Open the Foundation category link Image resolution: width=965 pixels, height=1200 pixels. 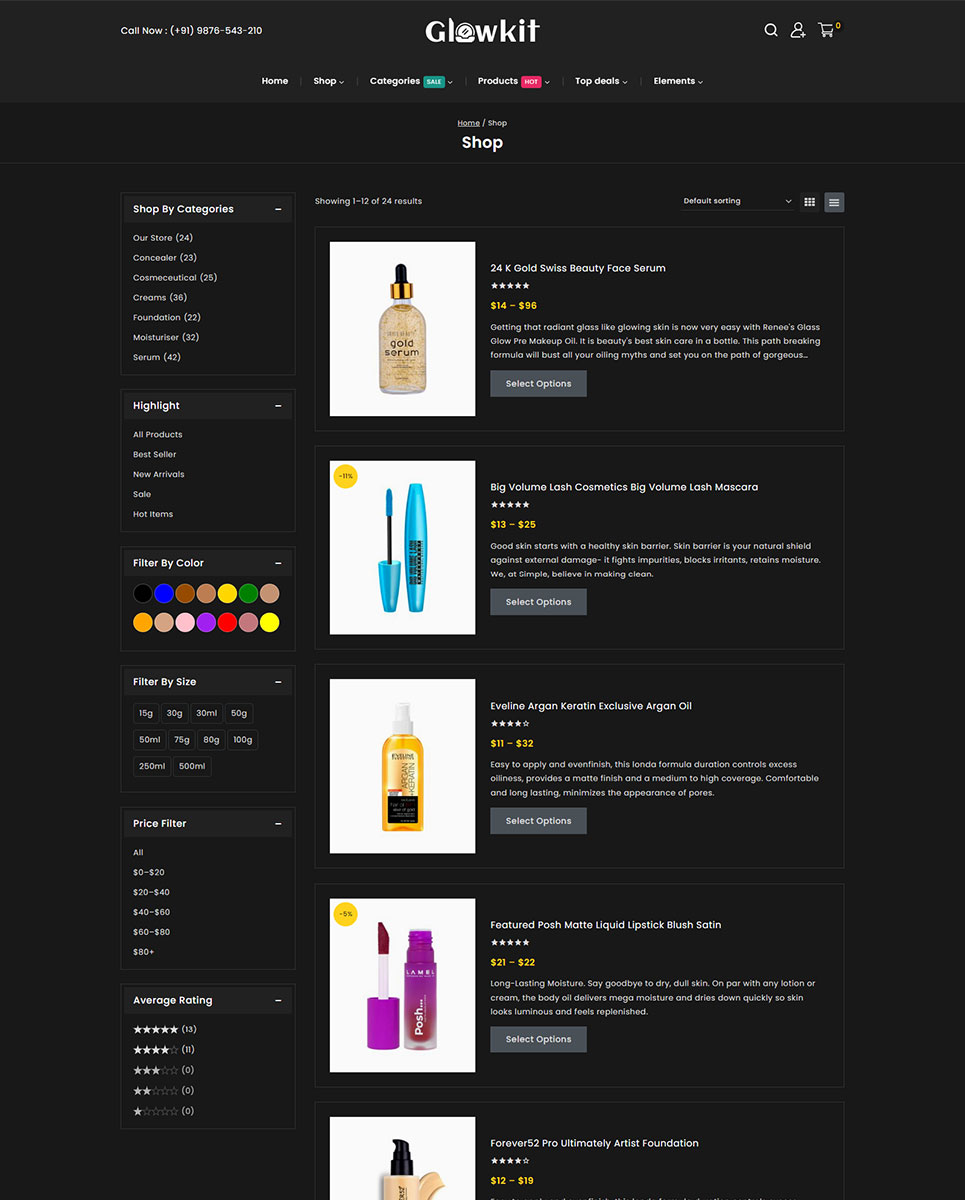tap(157, 317)
